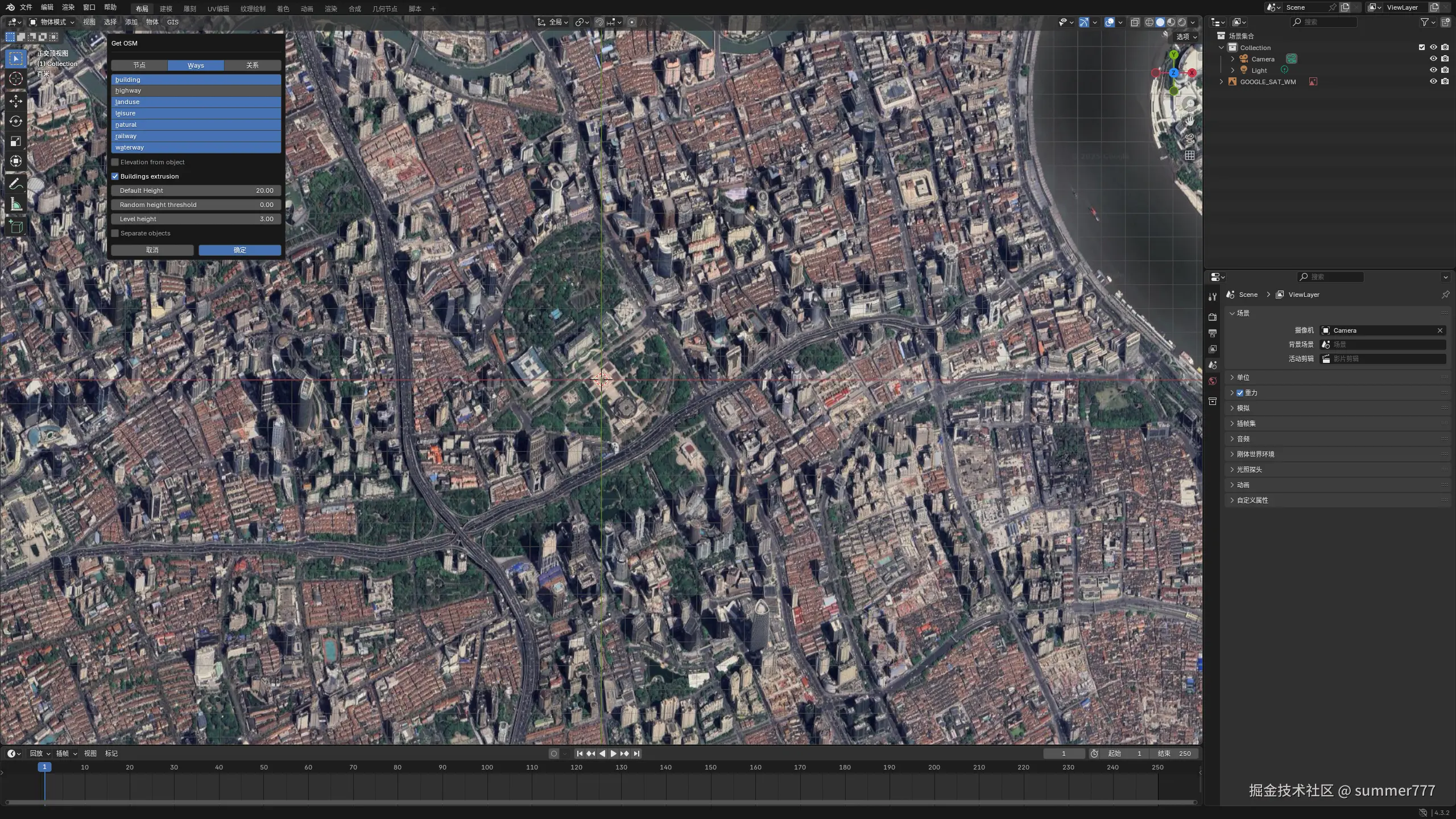
Task: Uncheck Buildings extrusion checkbox
Action: pos(115,176)
